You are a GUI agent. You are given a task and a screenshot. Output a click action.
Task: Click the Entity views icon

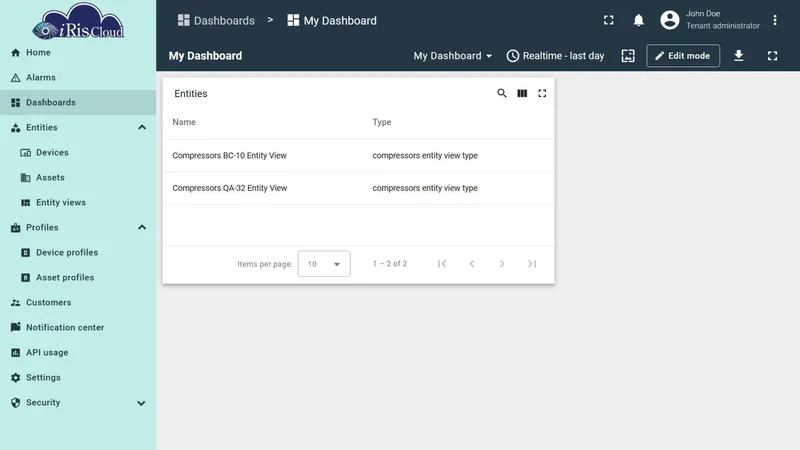click(26, 203)
